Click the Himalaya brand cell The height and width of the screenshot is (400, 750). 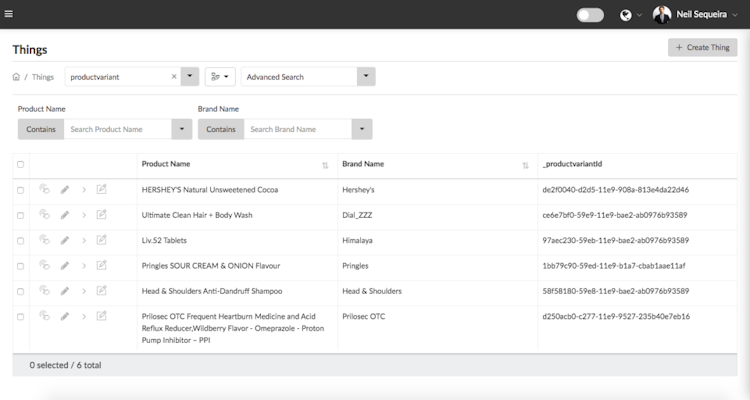pyautogui.click(x=357, y=241)
